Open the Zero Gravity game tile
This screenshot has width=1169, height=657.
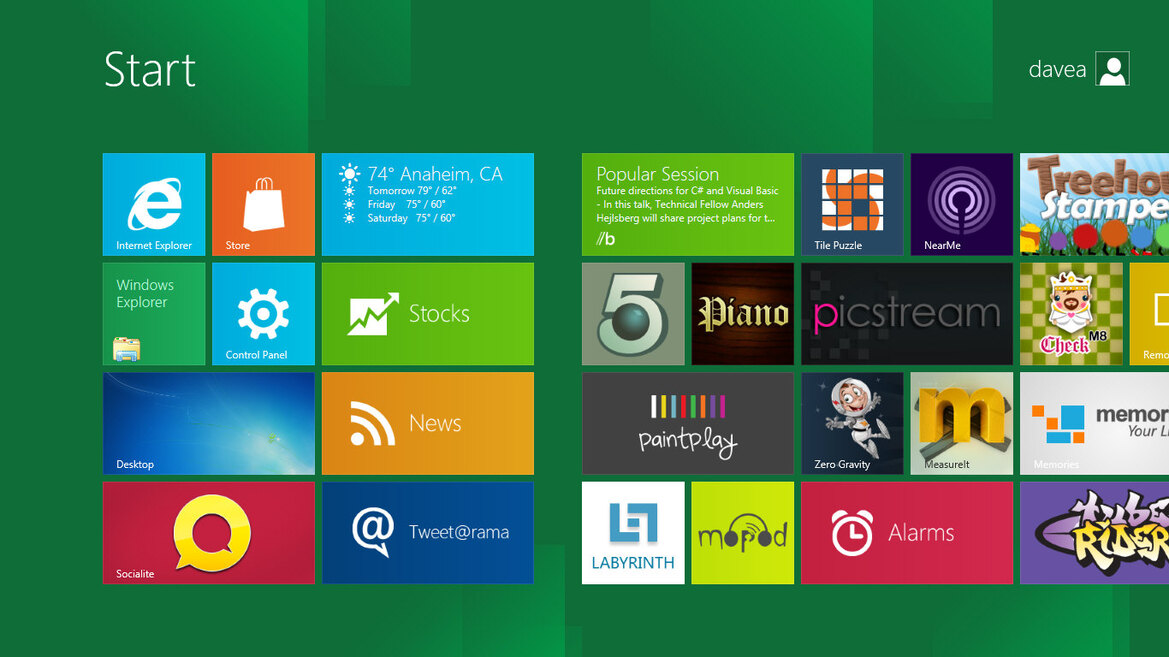pos(852,424)
